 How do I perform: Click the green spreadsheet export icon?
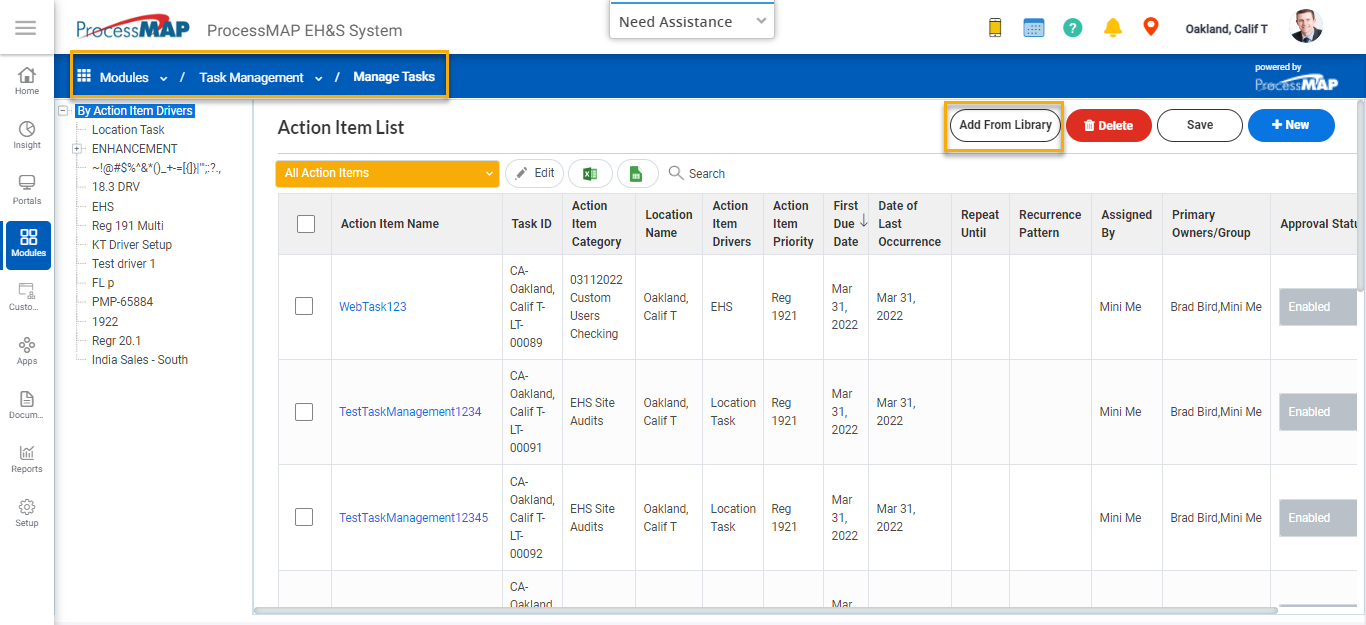636,173
